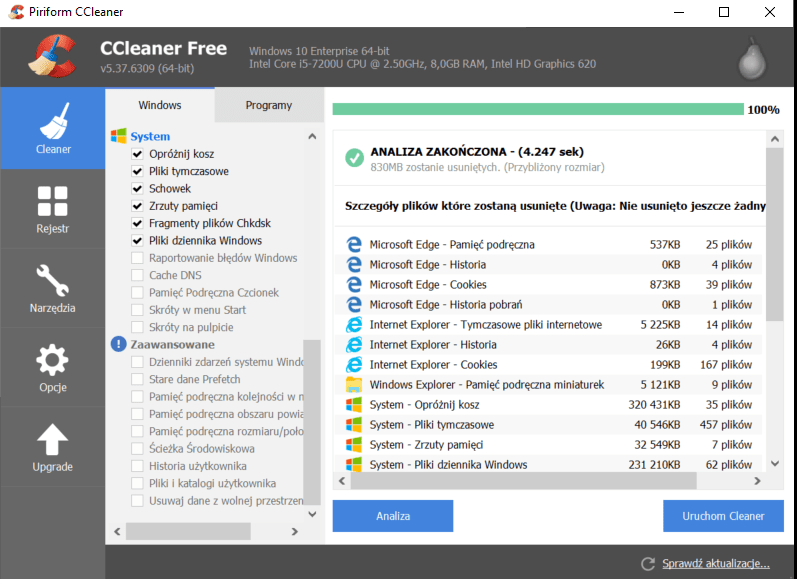Disable the Schowek checkbox

(138, 188)
